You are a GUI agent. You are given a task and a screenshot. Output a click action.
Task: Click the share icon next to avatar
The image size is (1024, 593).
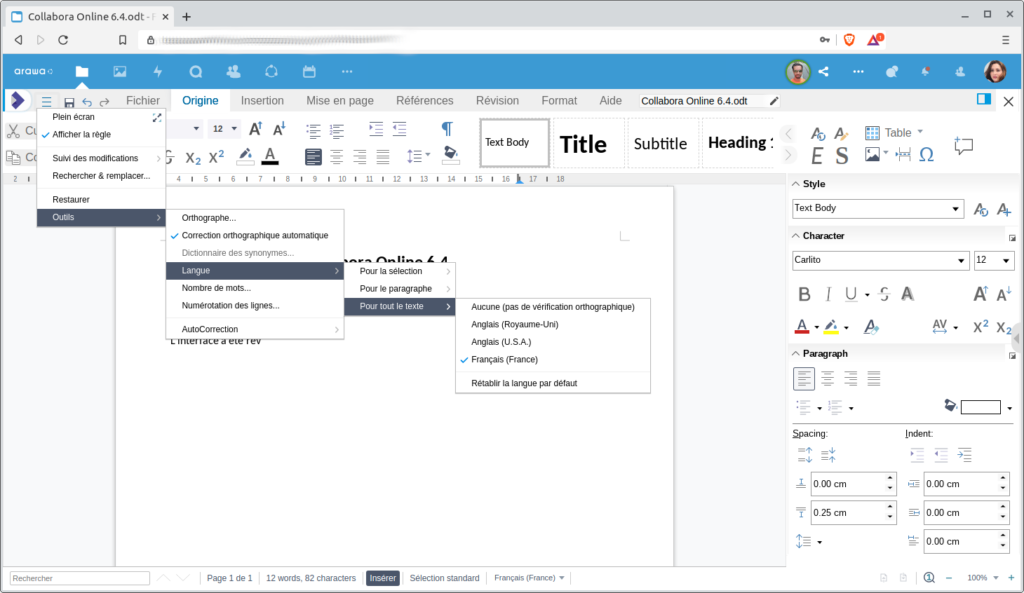824,71
